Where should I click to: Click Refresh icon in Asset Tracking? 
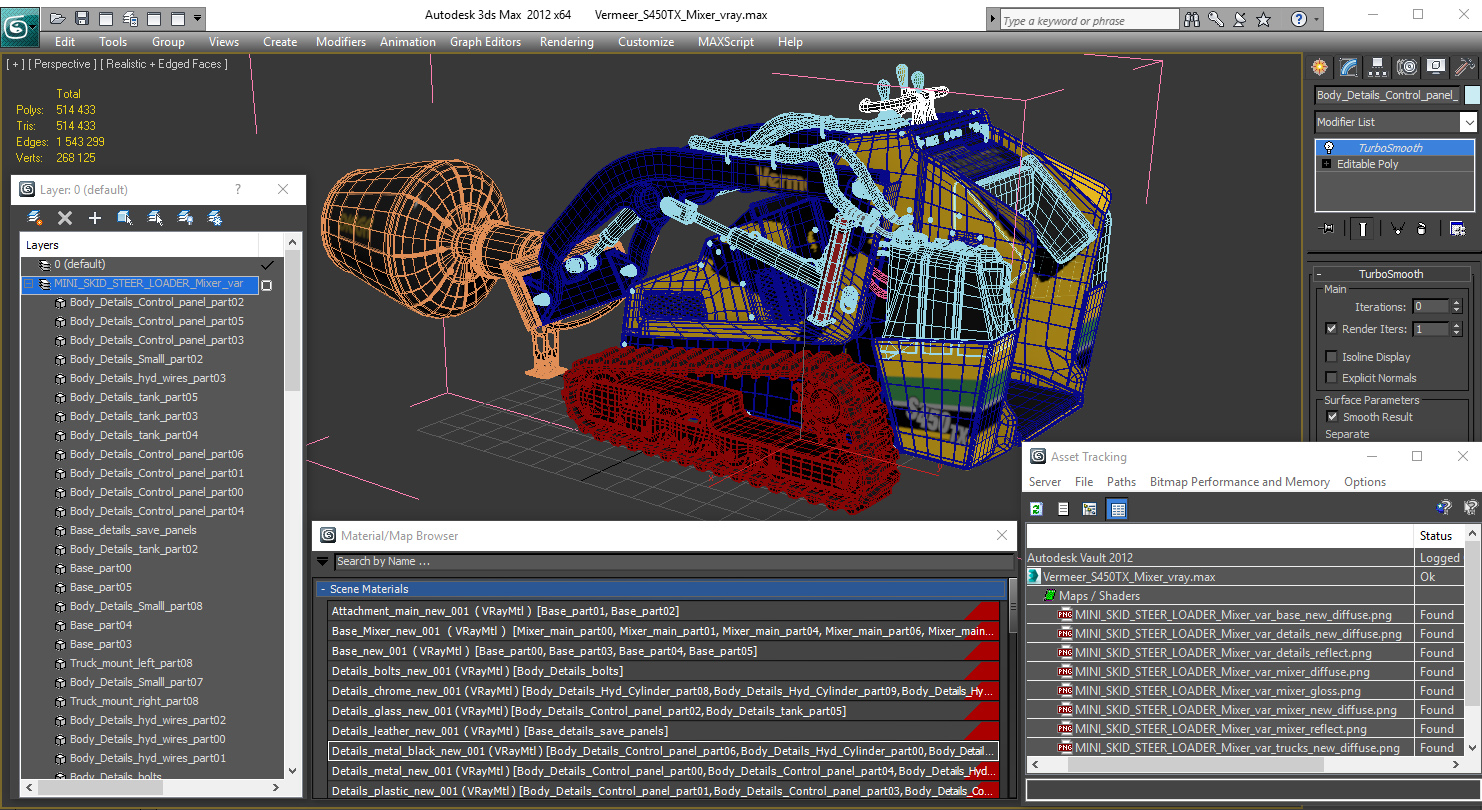pyautogui.click(x=1037, y=509)
